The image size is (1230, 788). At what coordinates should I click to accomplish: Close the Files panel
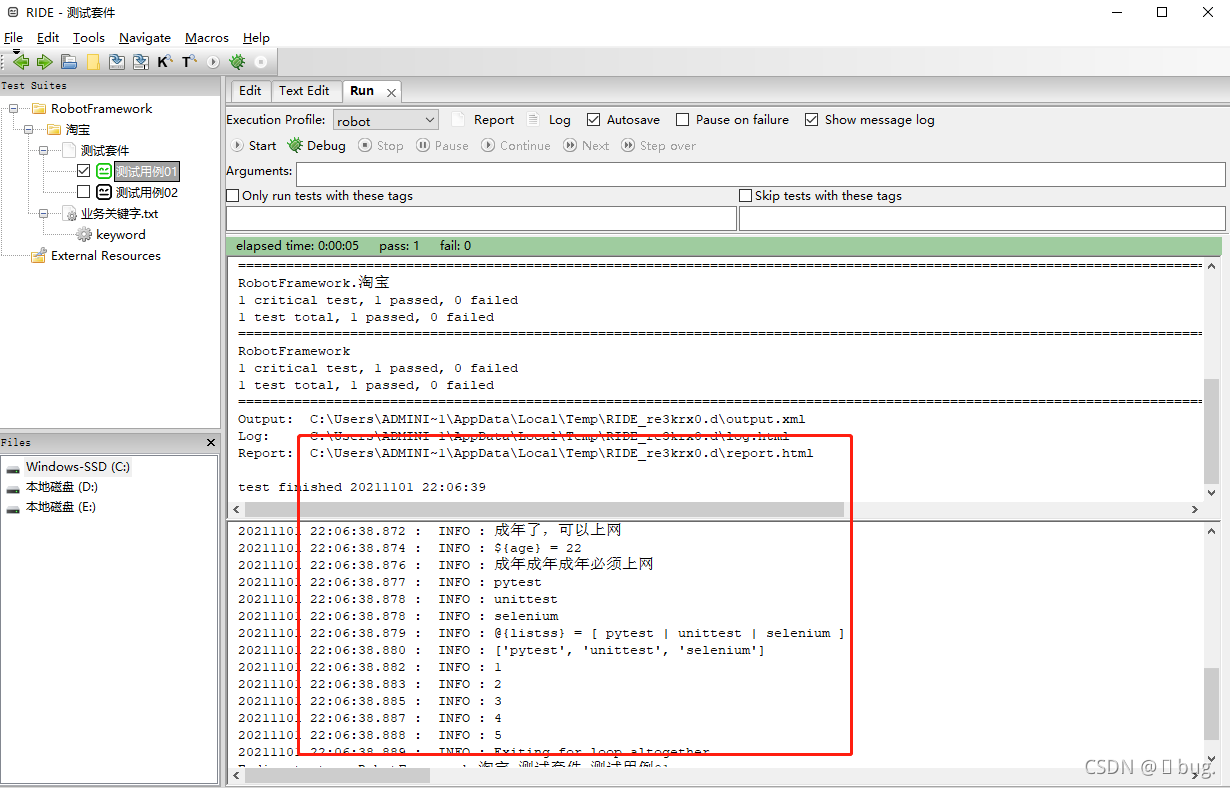tap(211, 442)
